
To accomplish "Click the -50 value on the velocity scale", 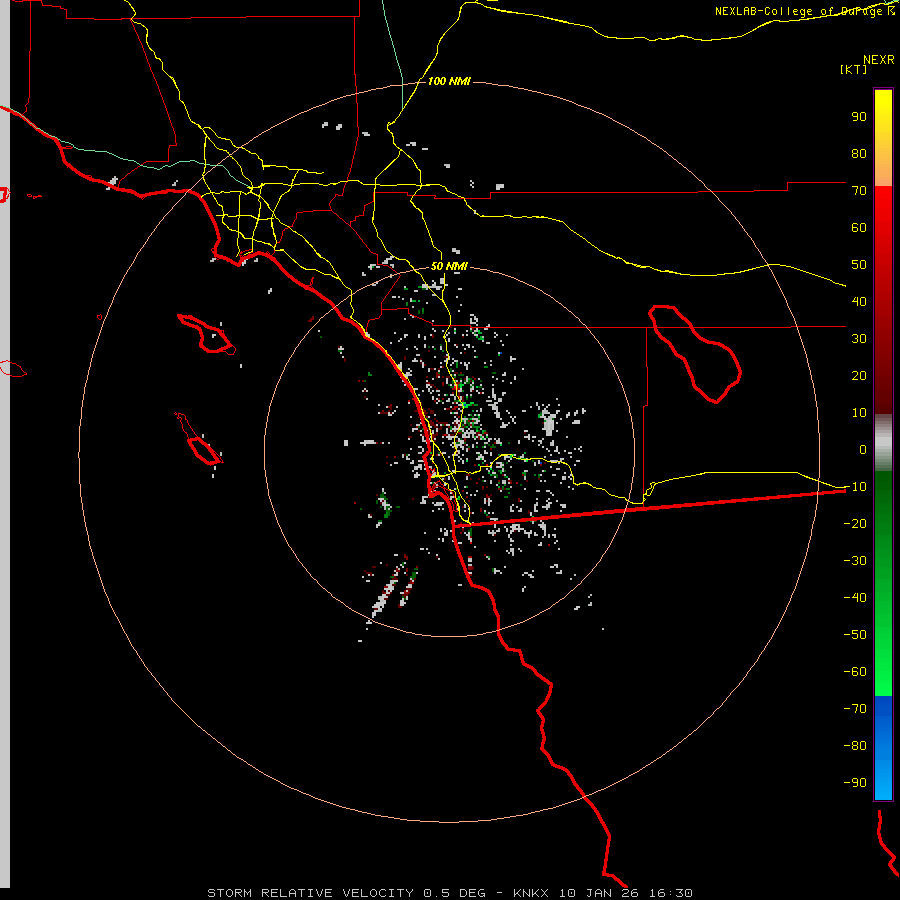I will (x=855, y=635).
